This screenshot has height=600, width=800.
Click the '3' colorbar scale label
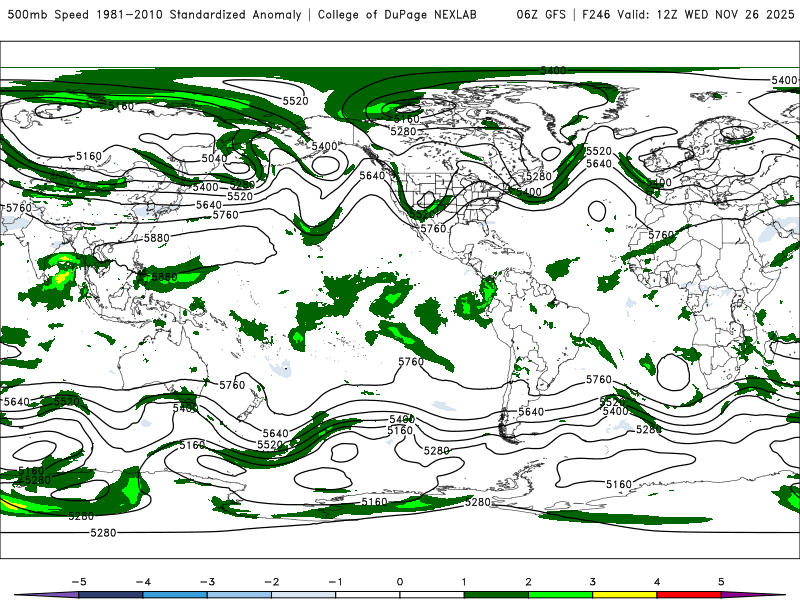click(x=592, y=582)
